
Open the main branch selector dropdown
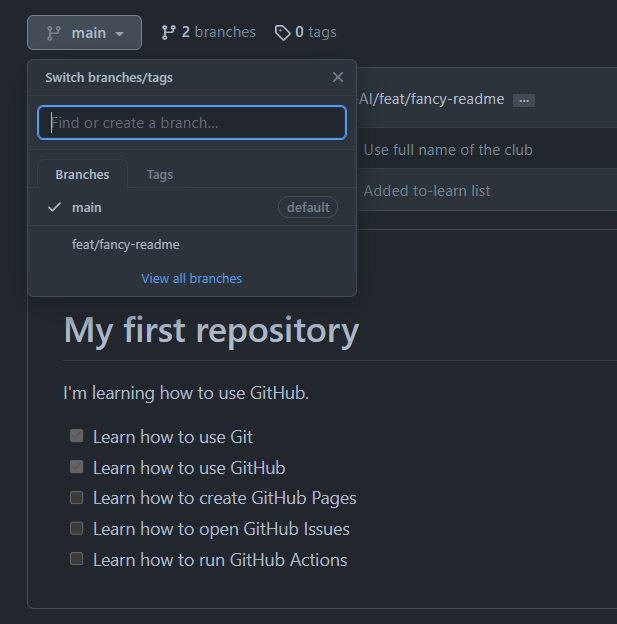click(84, 33)
